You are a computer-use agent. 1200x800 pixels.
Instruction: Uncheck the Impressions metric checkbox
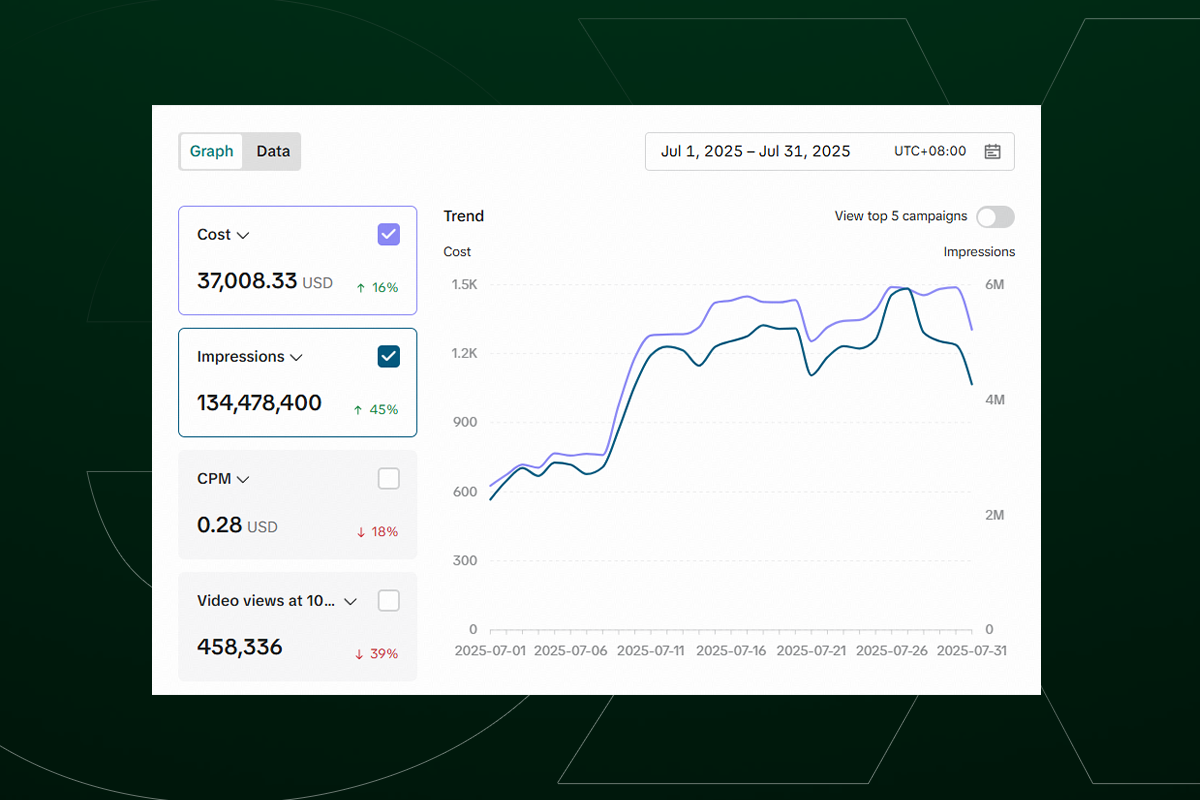coord(388,356)
